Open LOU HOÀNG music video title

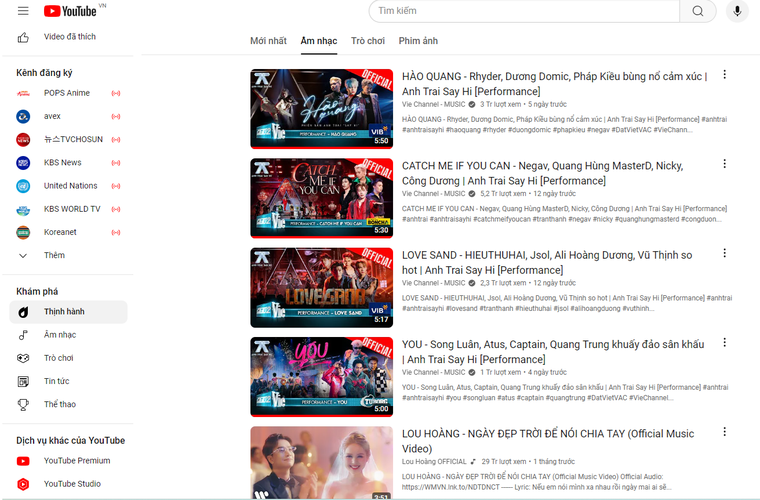click(x=548, y=441)
